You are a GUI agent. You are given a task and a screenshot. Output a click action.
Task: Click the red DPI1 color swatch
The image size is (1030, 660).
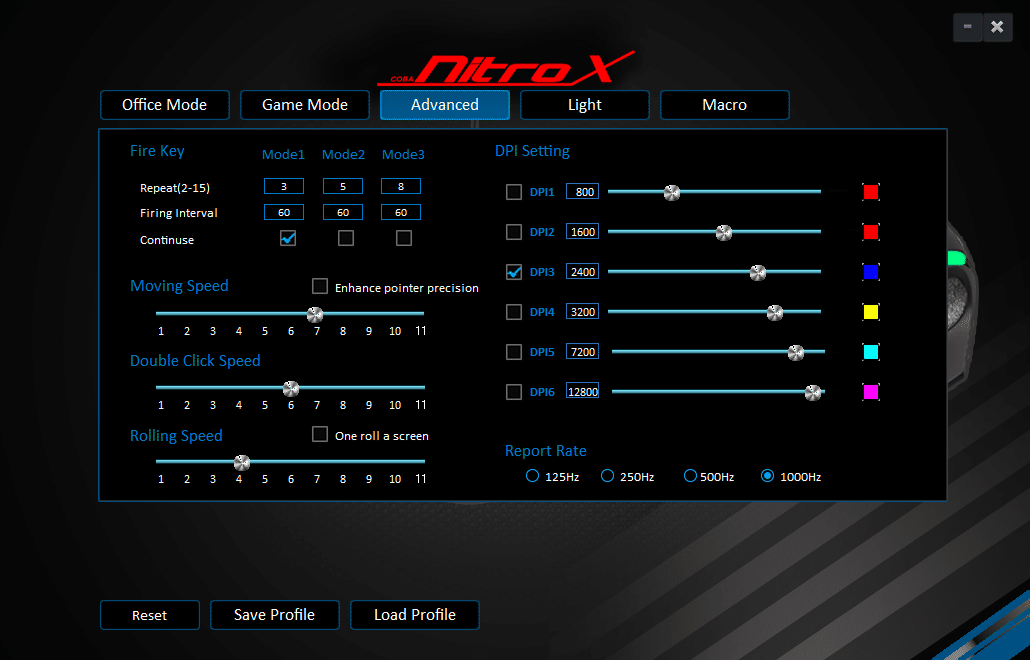click(871, 192)
